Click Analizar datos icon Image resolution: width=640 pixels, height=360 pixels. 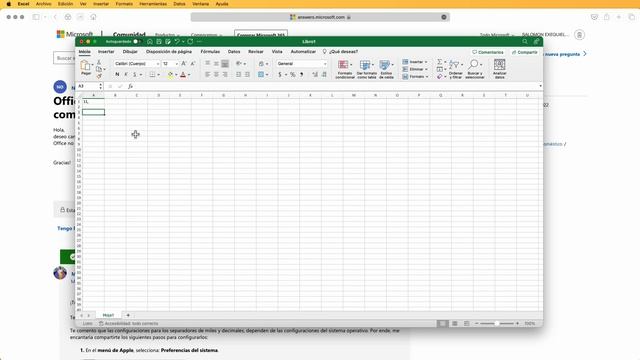click(499, 64)
